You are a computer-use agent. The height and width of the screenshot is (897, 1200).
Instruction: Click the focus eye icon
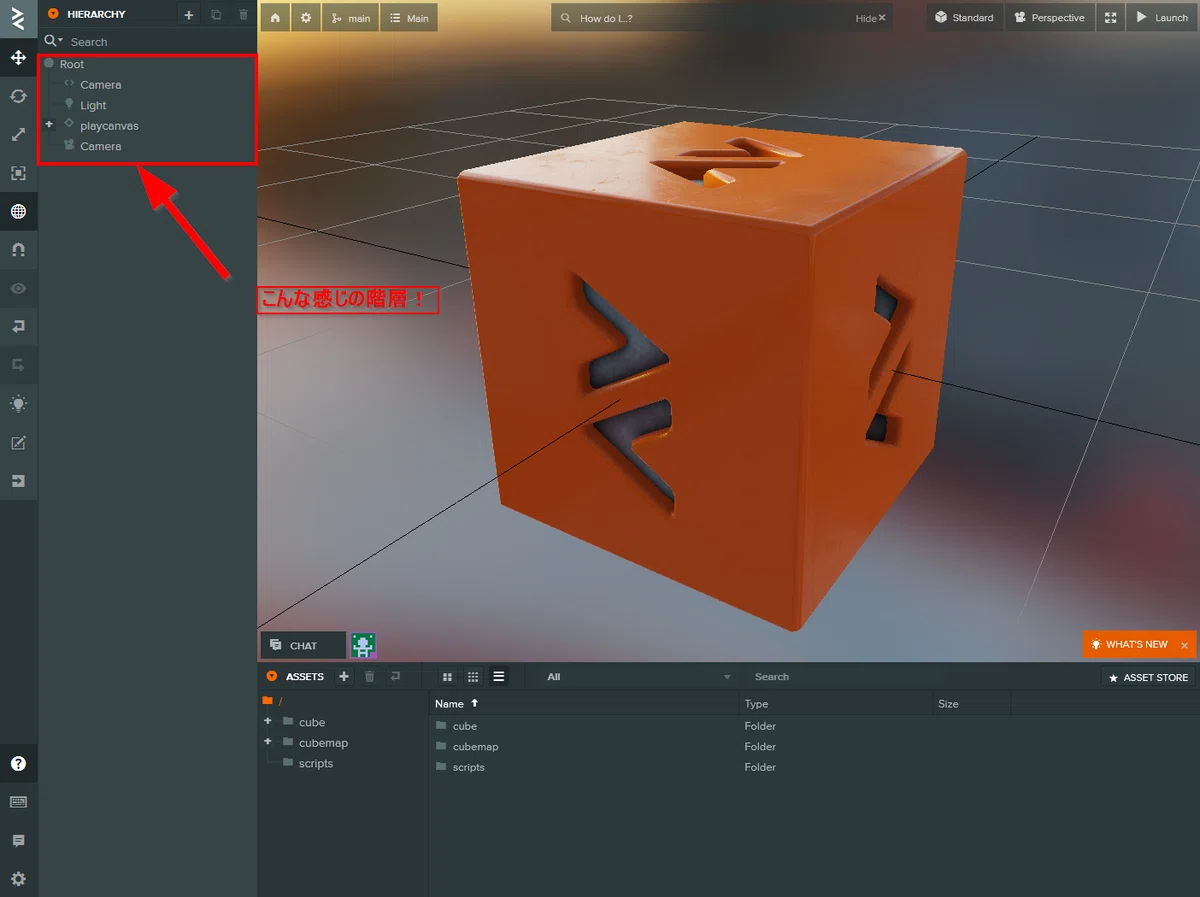tap(18, 288)
